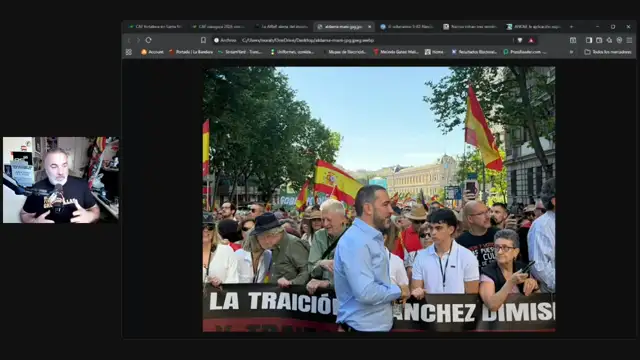Open the Melinda Gates bookmark
Screen dimensions: 640x360
[x=396, y=52]
